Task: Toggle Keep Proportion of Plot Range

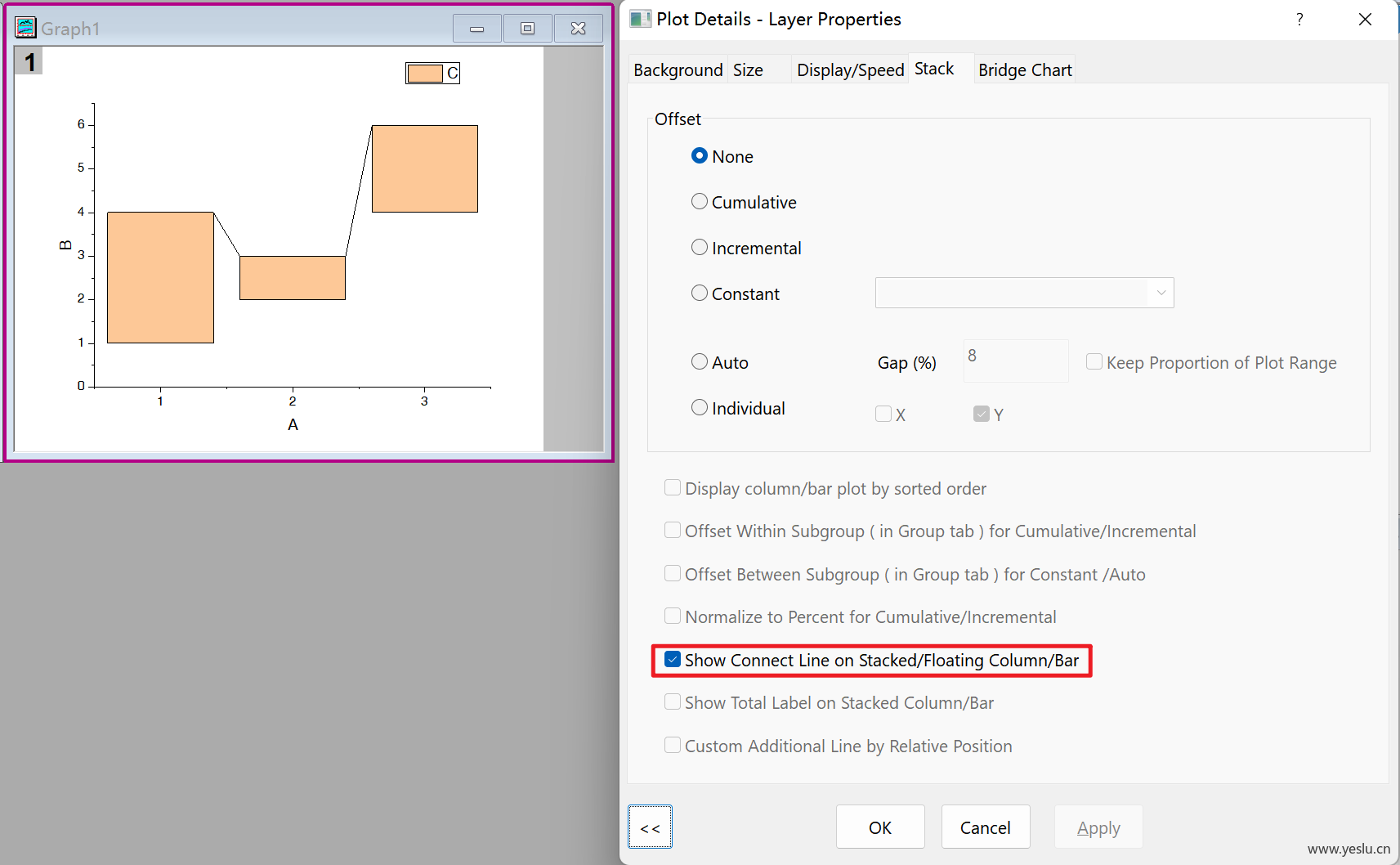Action: pos(1094,361)
